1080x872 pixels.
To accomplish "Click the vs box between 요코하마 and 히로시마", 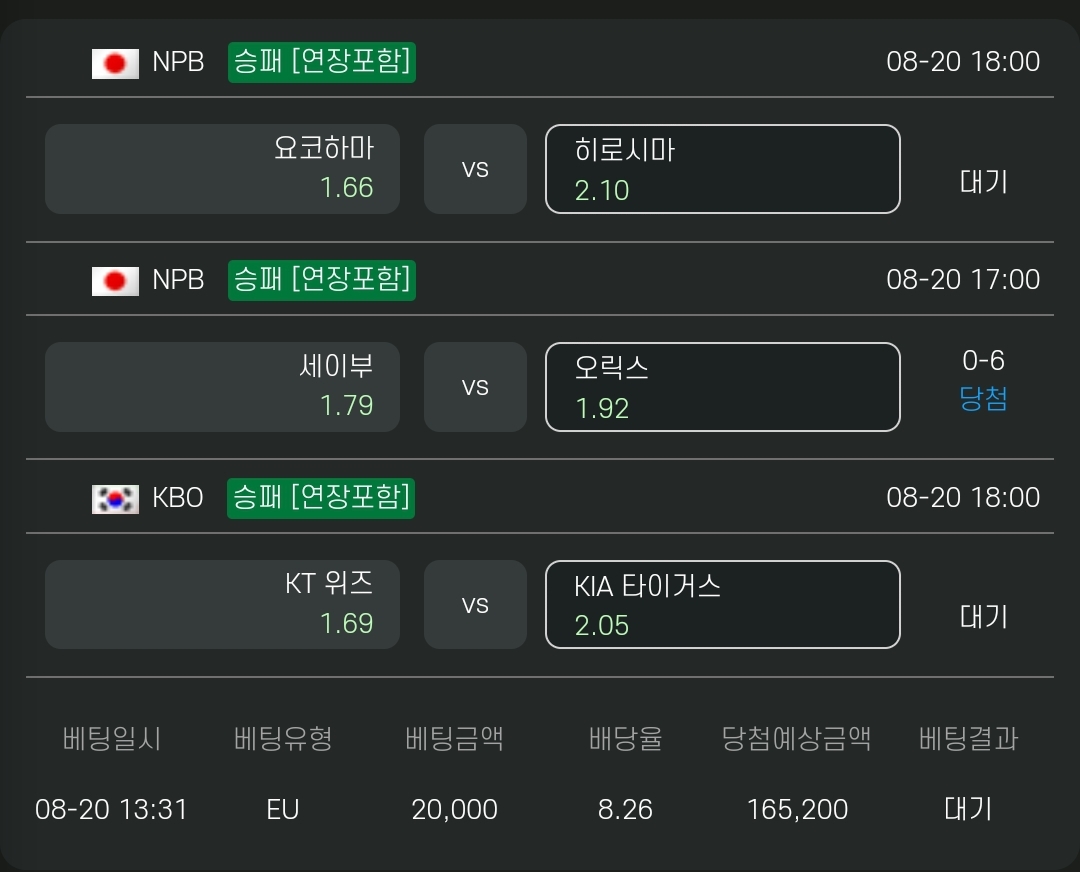I will click(x=475, y=169).
